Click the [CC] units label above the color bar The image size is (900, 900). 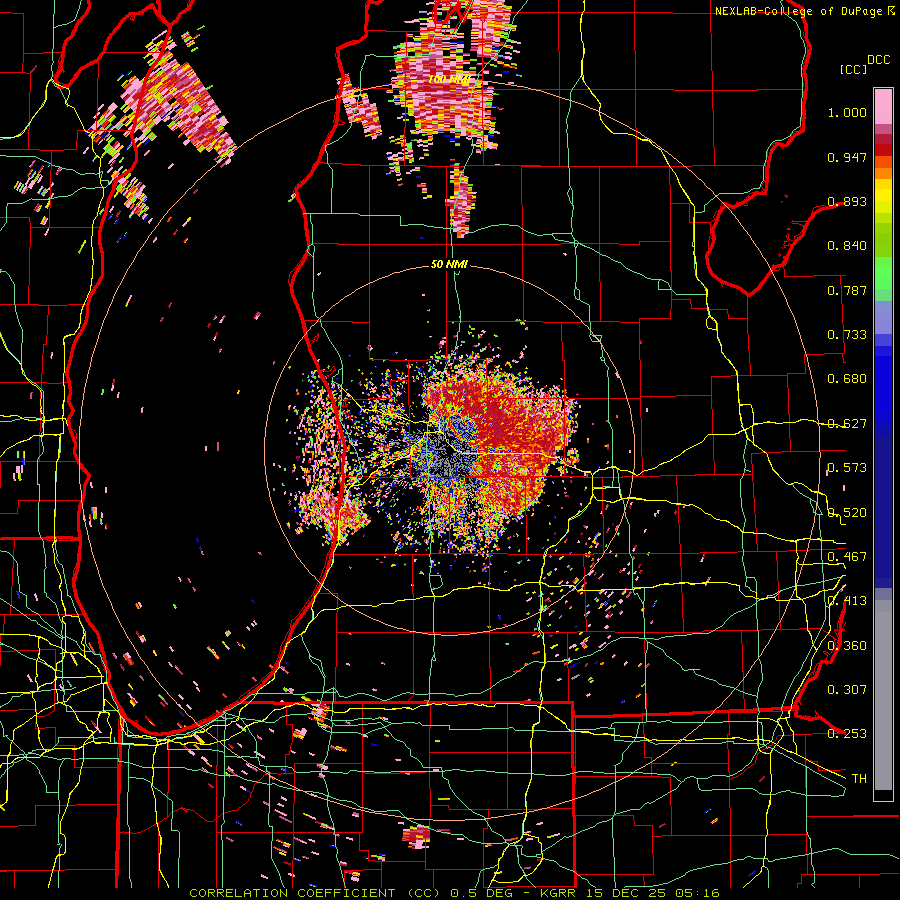(x=854, y=69)
